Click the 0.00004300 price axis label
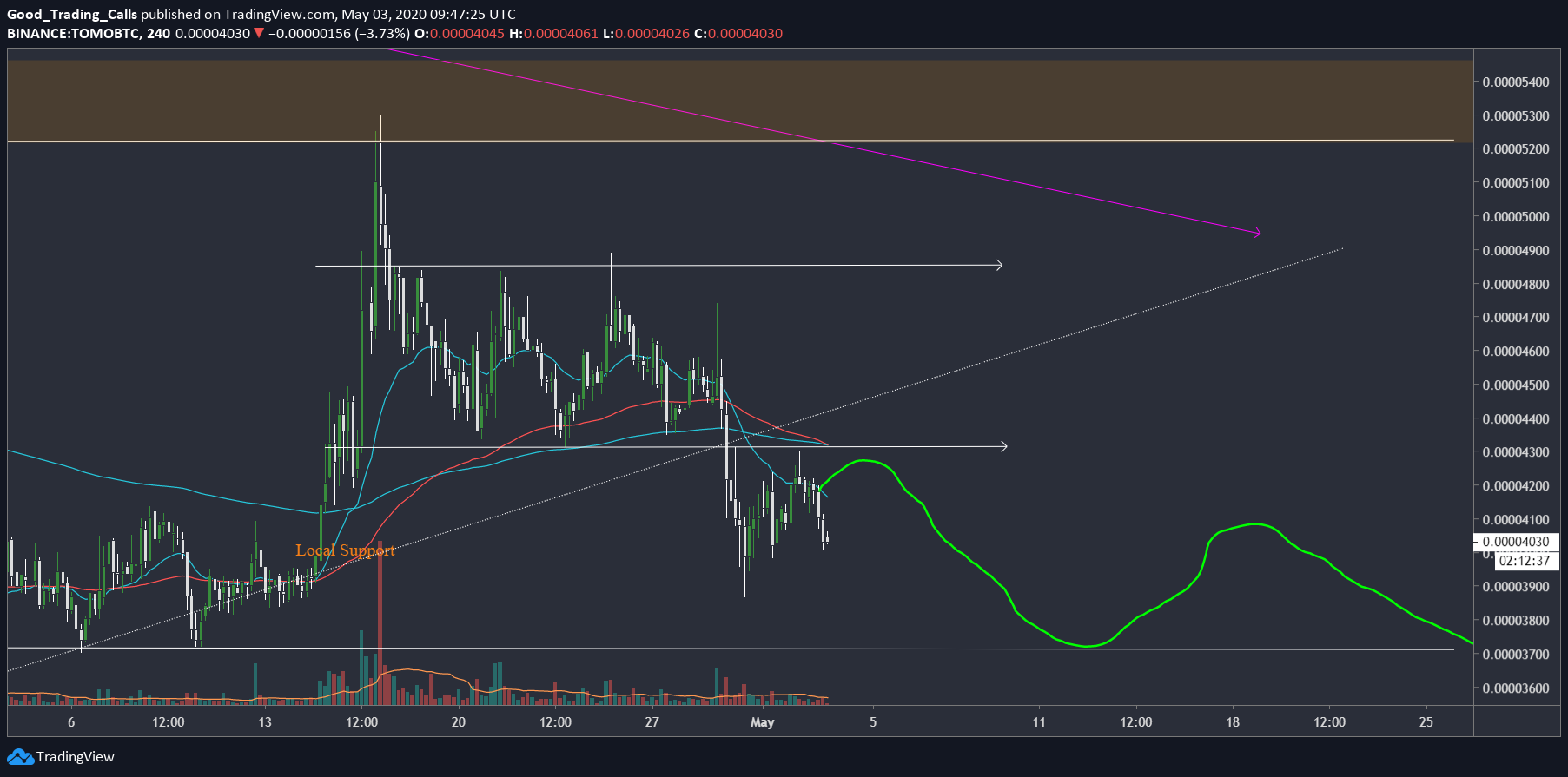 tap(1516, 452)
